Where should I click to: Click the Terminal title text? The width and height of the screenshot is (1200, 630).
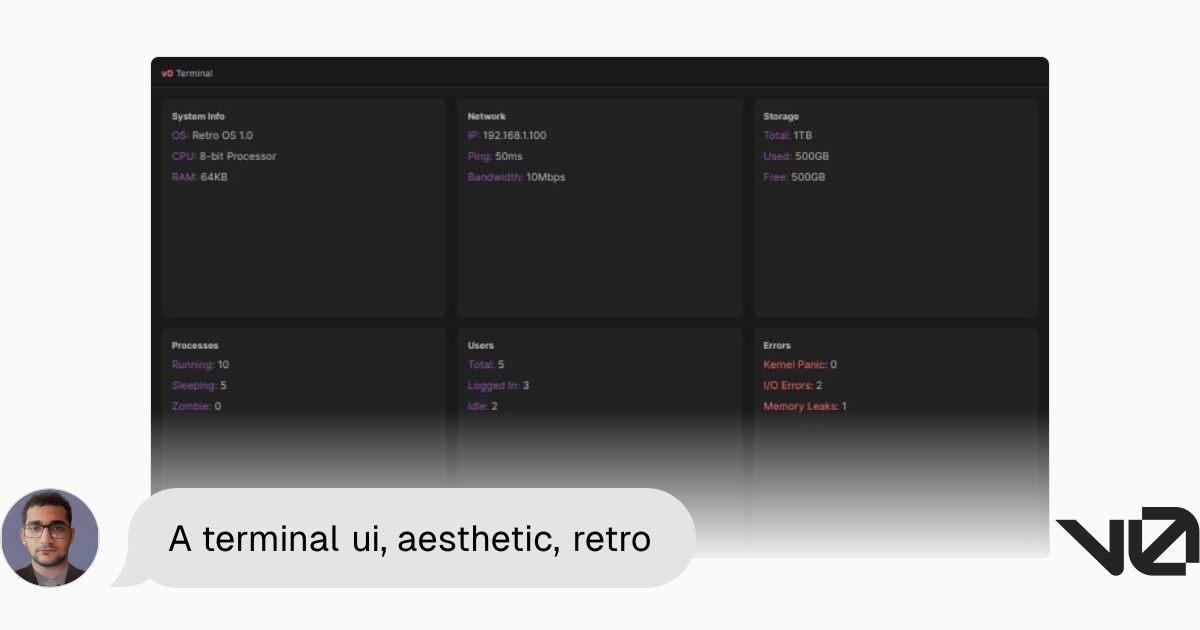[x=194, y=73]
